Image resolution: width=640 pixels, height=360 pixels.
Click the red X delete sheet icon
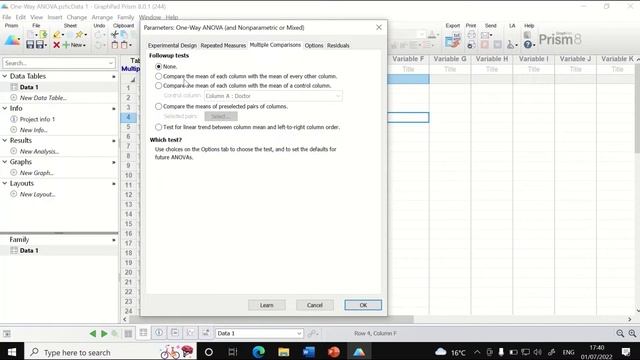[56, 45]
